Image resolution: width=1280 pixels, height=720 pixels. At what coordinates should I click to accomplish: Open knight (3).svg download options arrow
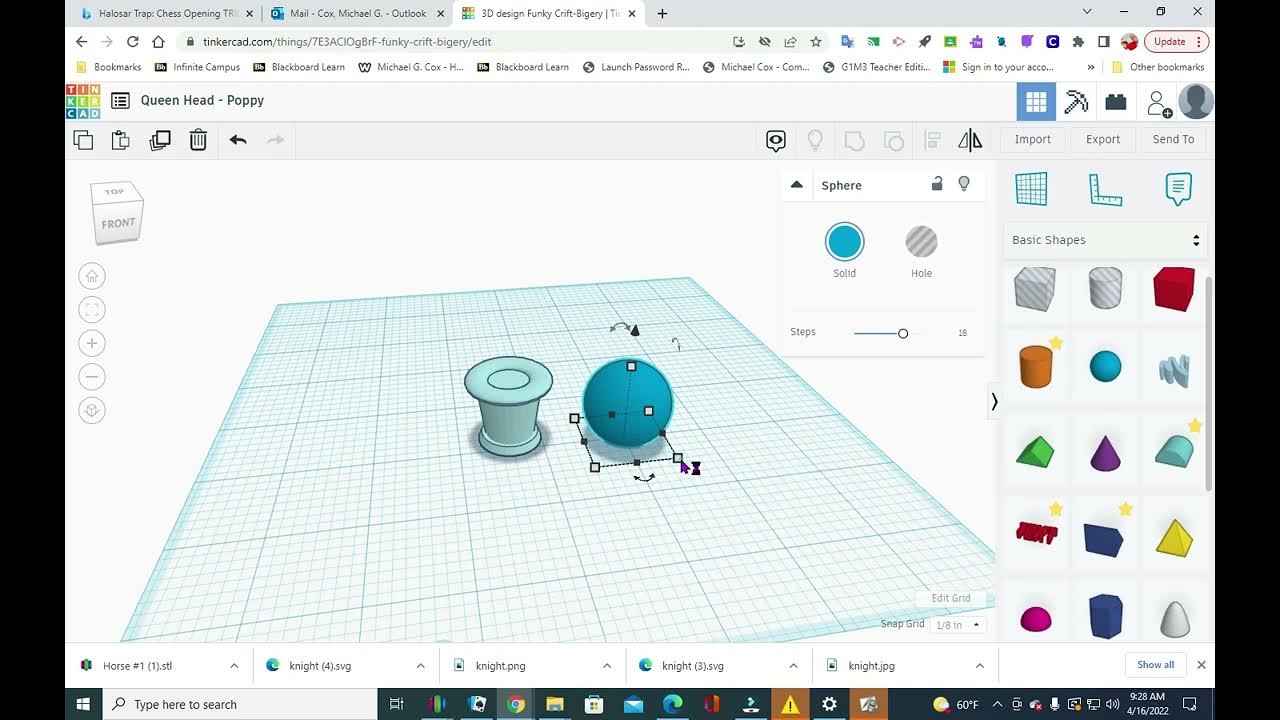794,665
